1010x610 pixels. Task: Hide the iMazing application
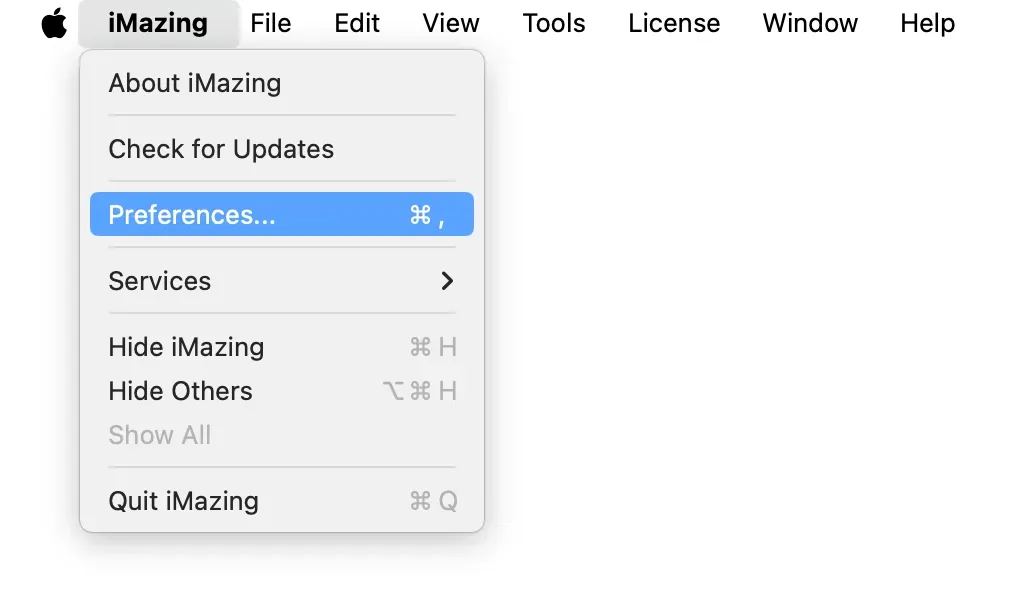point(186,347)
